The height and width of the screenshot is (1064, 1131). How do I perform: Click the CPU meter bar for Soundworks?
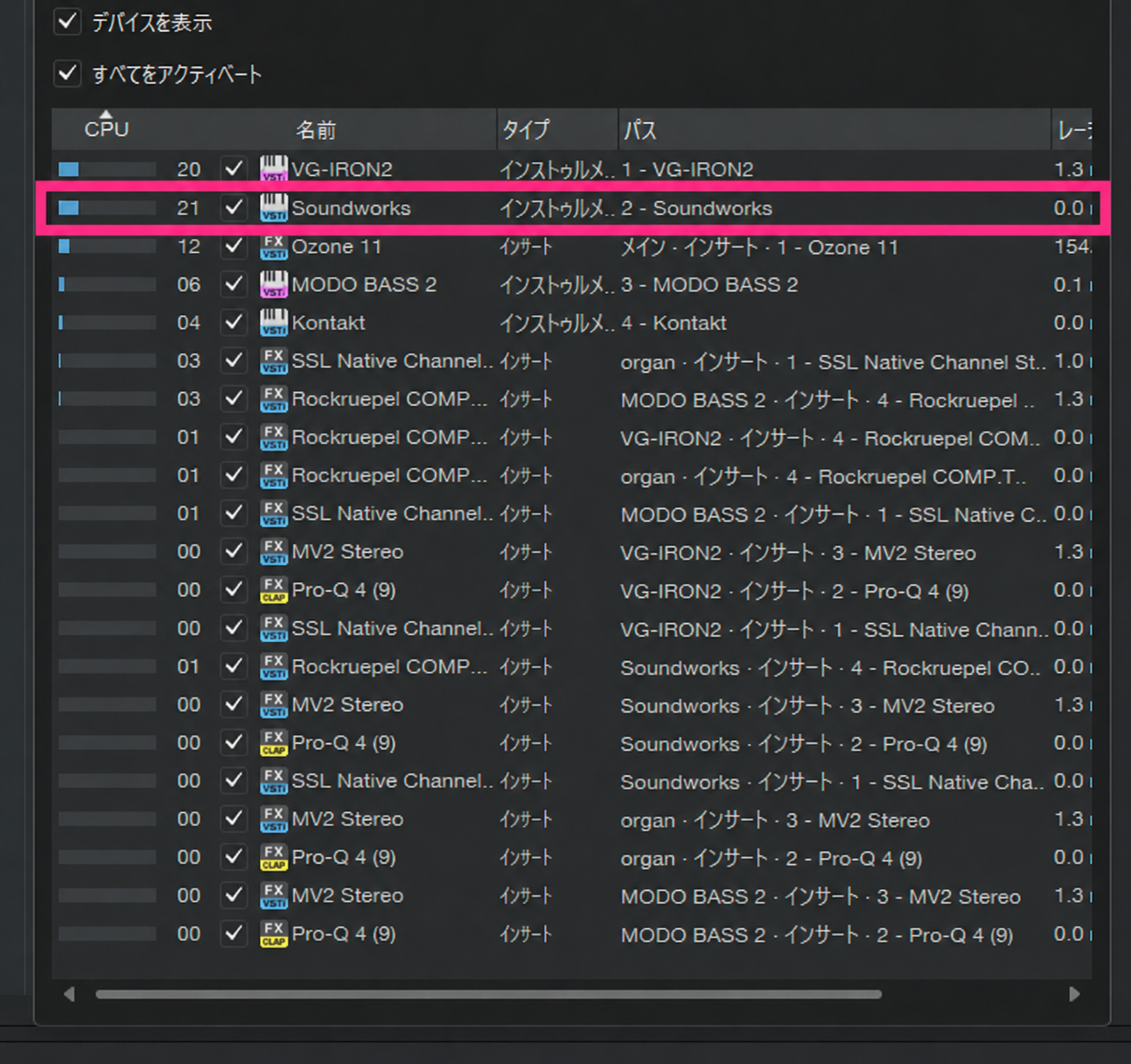pos(107,207)
